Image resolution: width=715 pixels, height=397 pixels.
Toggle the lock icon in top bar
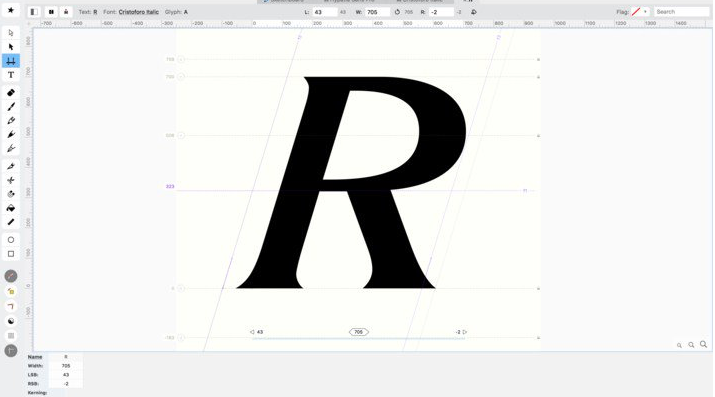pyautogui.click(x=66, y=12)
